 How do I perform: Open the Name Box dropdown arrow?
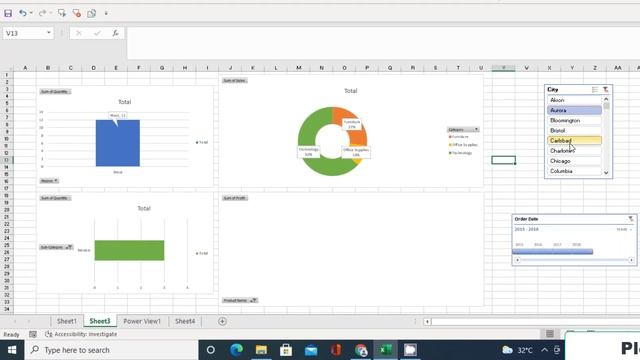(49, 33)
